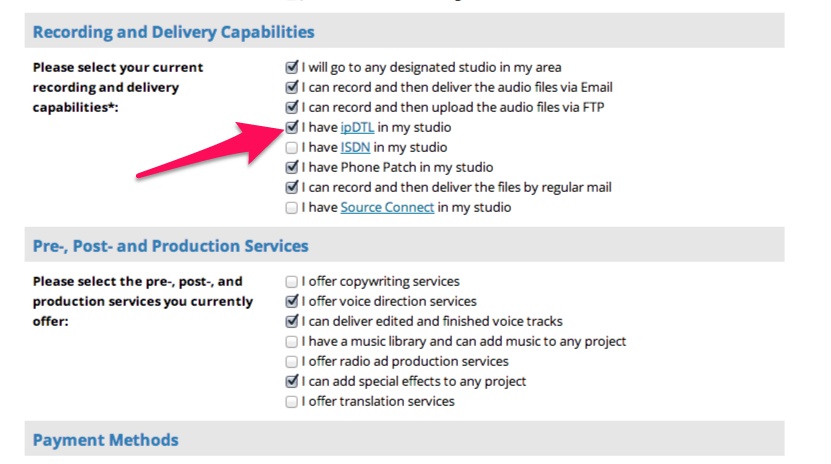The height and width of the screenshot is (464, 831).
Task: Check 'I offer copywriting services' box
Action: (x=291, y=282)
